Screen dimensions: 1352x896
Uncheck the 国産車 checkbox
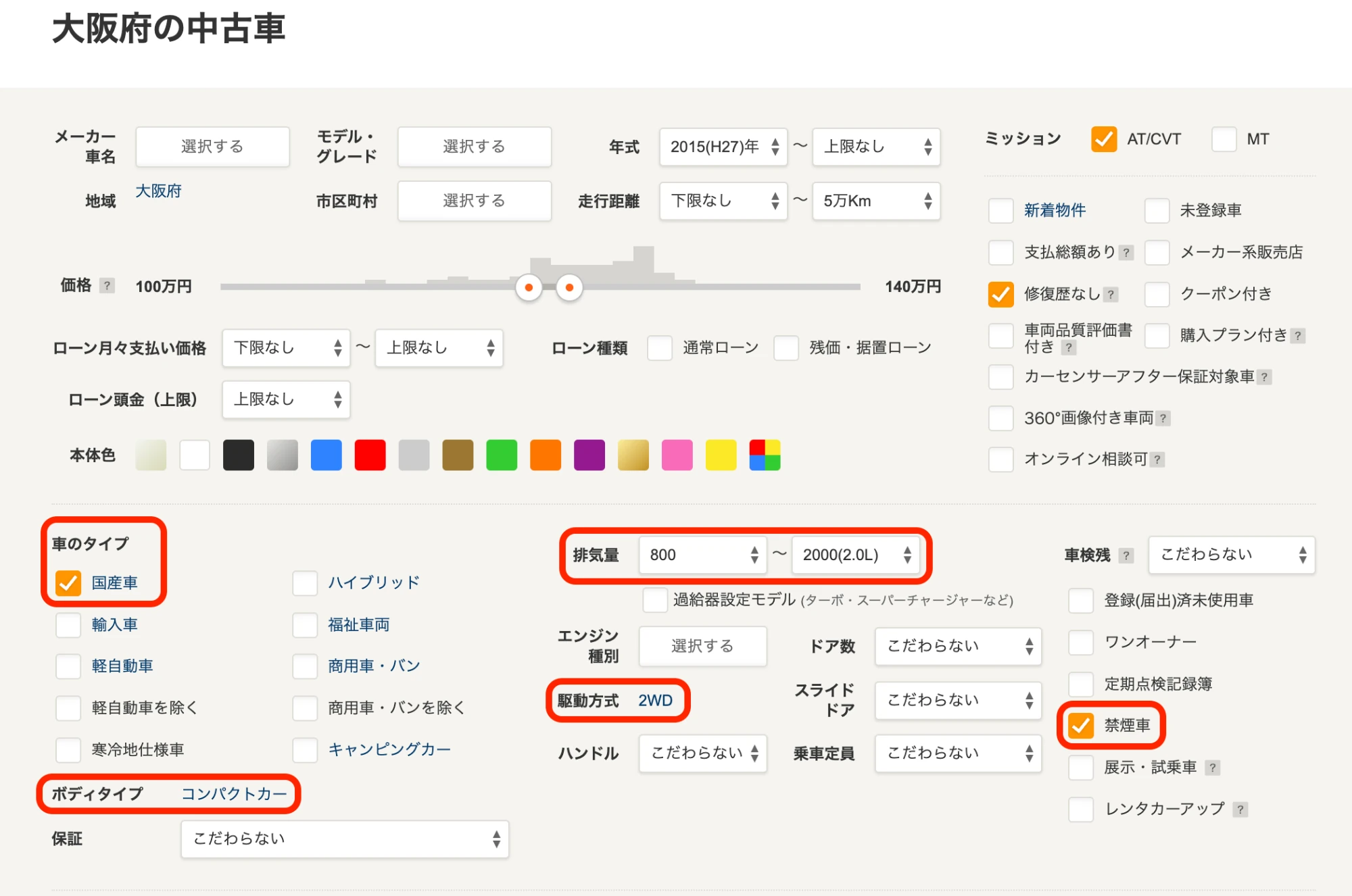point(68,583)
